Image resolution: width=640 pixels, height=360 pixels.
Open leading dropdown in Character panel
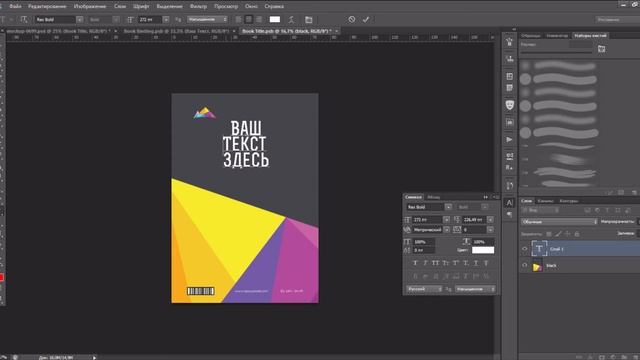point(490,220)
